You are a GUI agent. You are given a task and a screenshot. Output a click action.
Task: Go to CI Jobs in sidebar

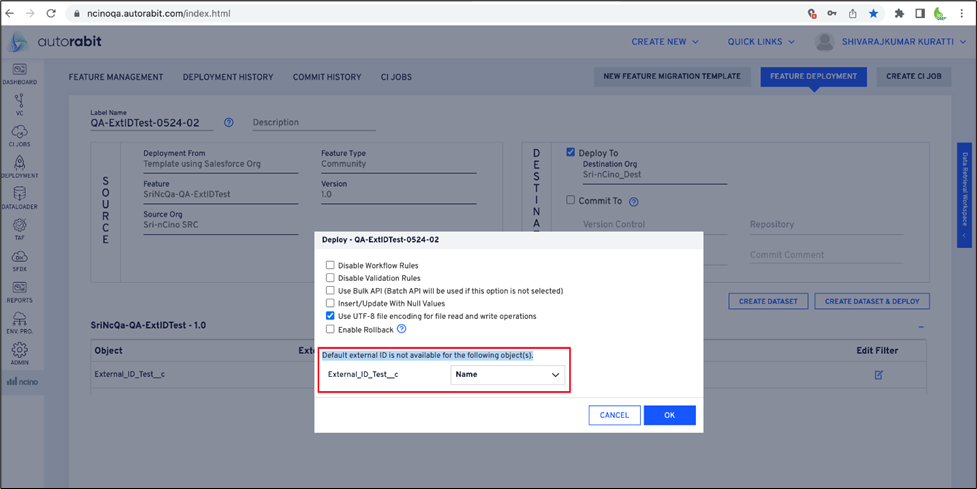pyautogui.click(x=19, y=133)
